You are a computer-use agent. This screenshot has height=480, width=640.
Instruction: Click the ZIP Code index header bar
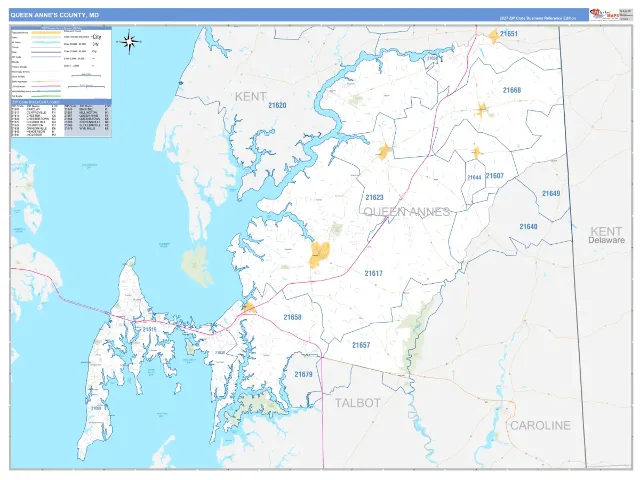coord(61,102)
